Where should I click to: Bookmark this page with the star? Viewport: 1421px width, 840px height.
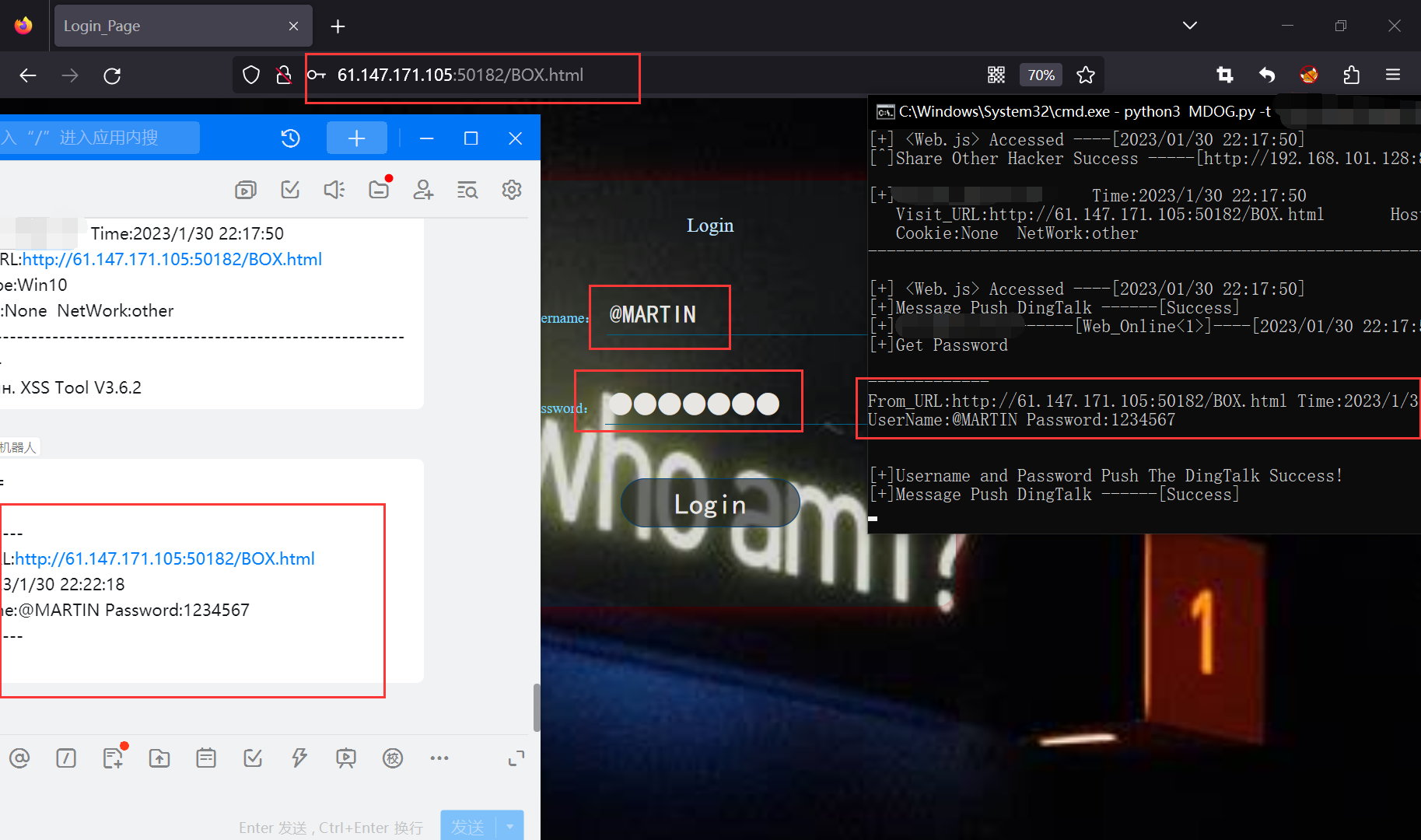tap(1086, 75)
